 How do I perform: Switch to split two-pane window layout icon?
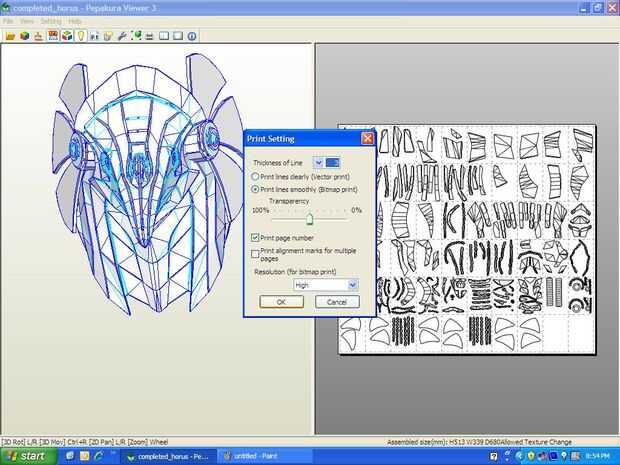click(164, 36)
